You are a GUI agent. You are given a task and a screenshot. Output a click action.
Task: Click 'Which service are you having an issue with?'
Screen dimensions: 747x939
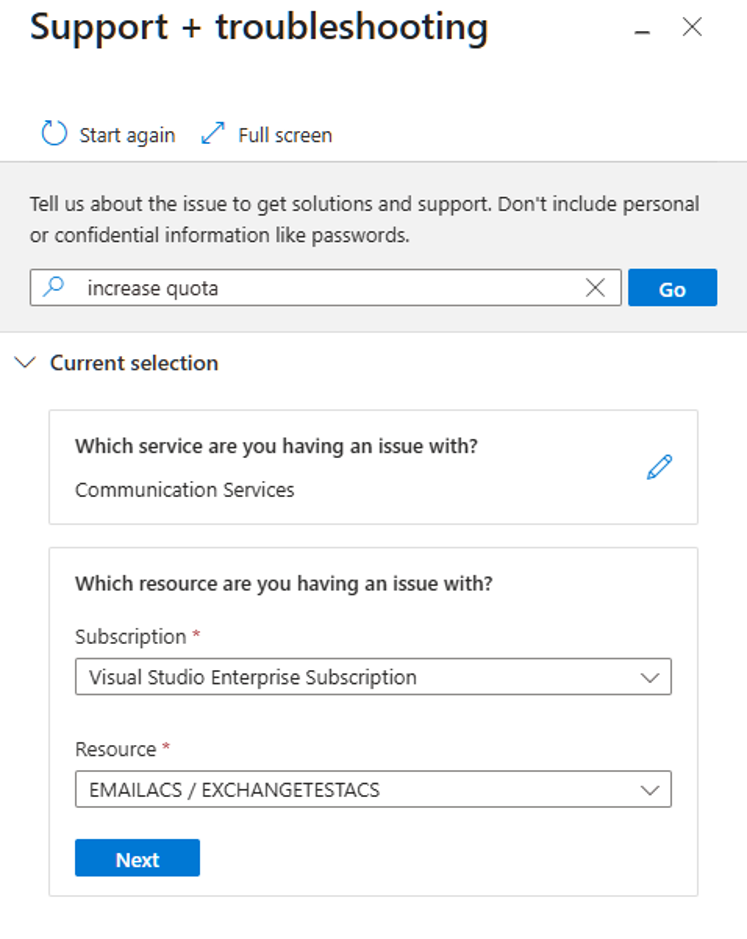pyautogui.click(x=276, y=446)
